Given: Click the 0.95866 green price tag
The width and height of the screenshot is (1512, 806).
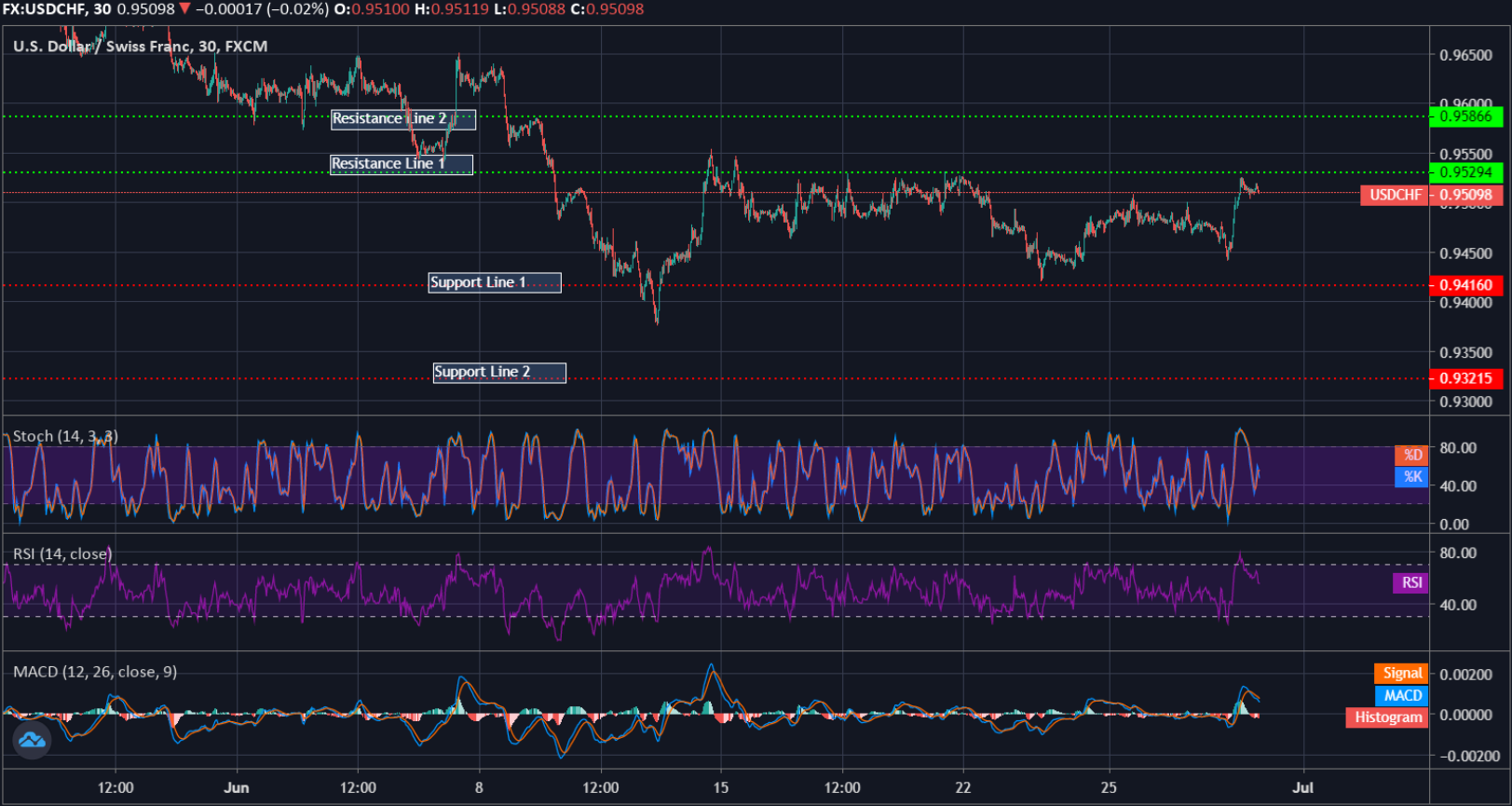Looking at the screenshot, I should 1465,116.
